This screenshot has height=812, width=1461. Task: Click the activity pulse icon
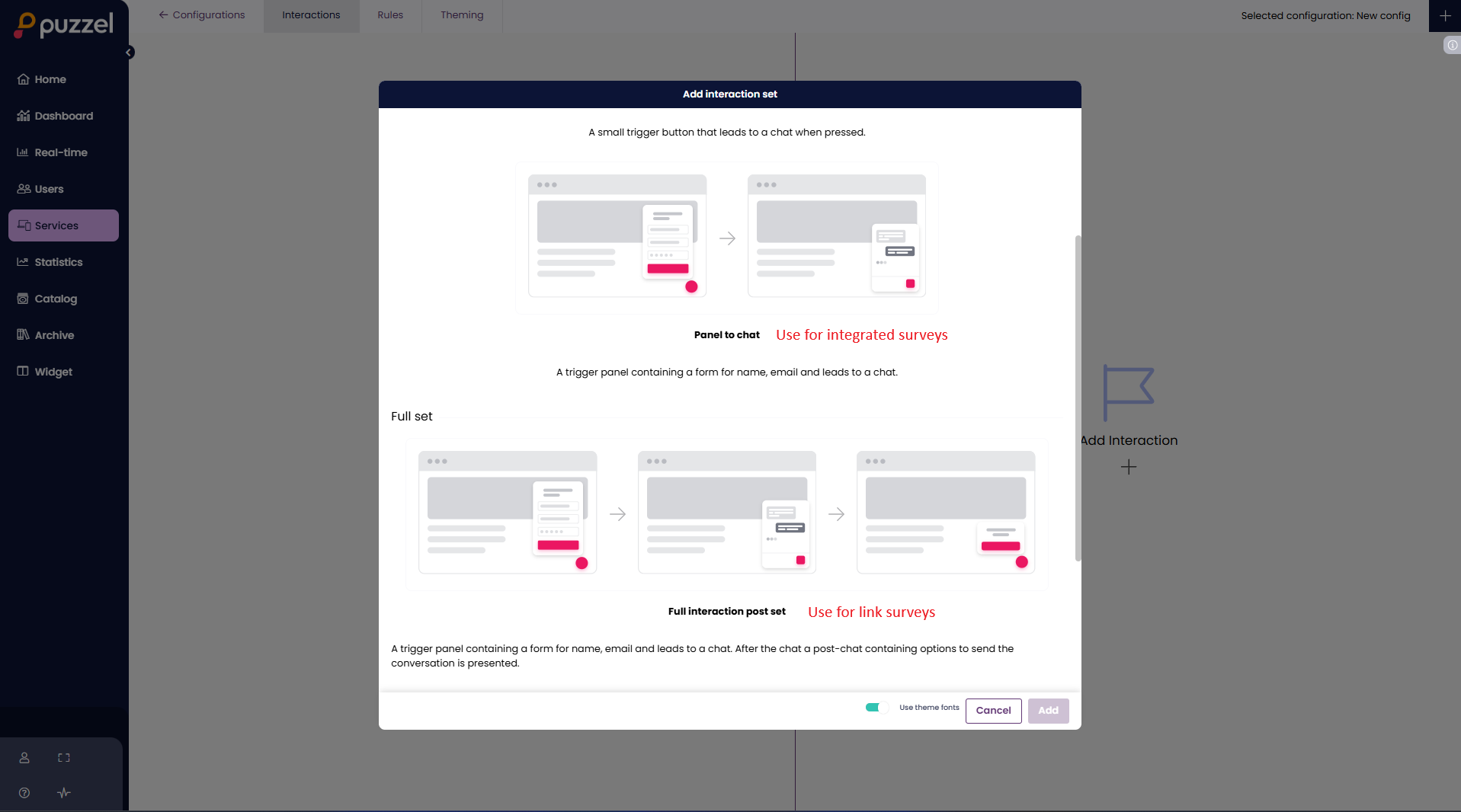[x=64, y=793]
